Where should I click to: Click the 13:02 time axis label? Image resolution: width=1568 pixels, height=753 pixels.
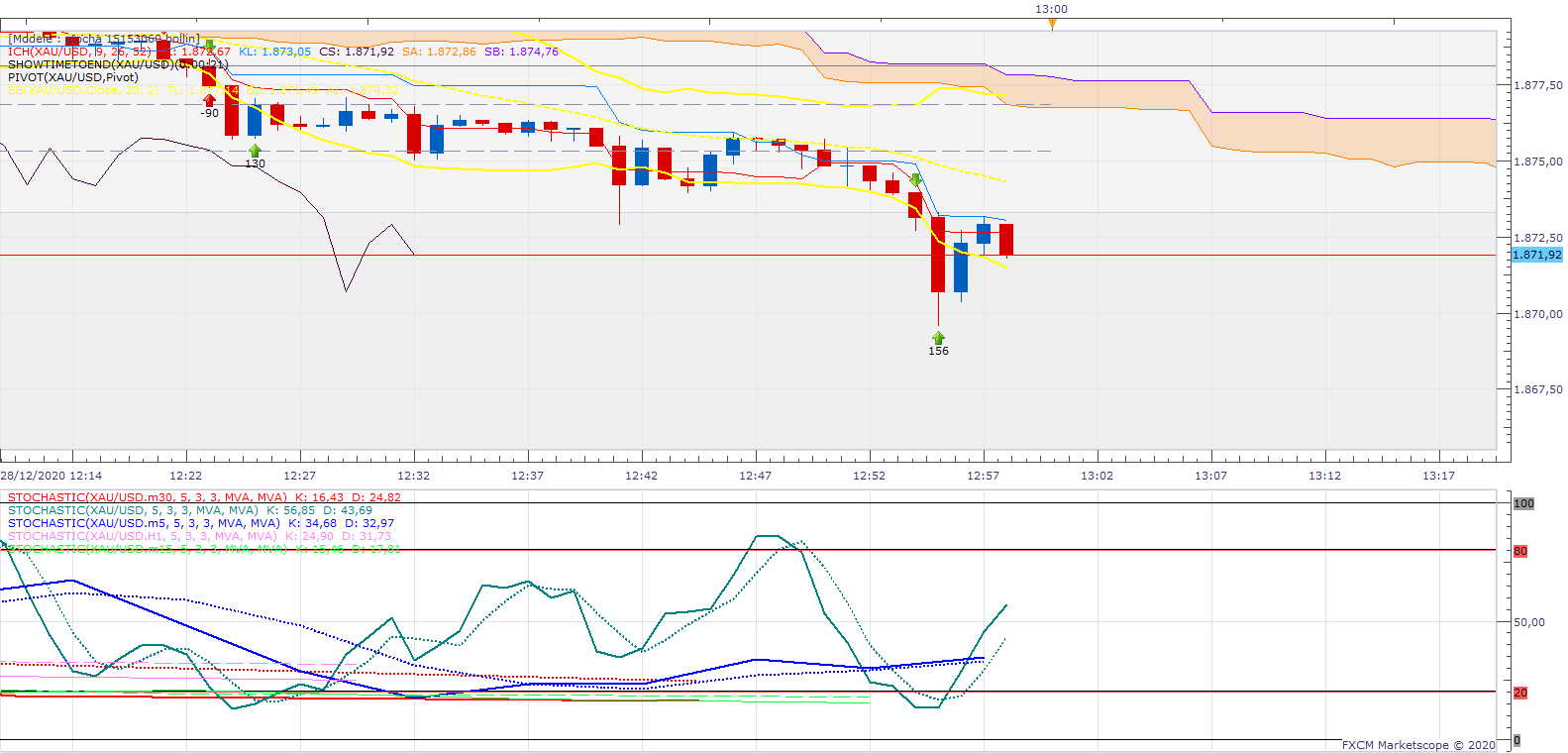click(x=1098, y=476)
